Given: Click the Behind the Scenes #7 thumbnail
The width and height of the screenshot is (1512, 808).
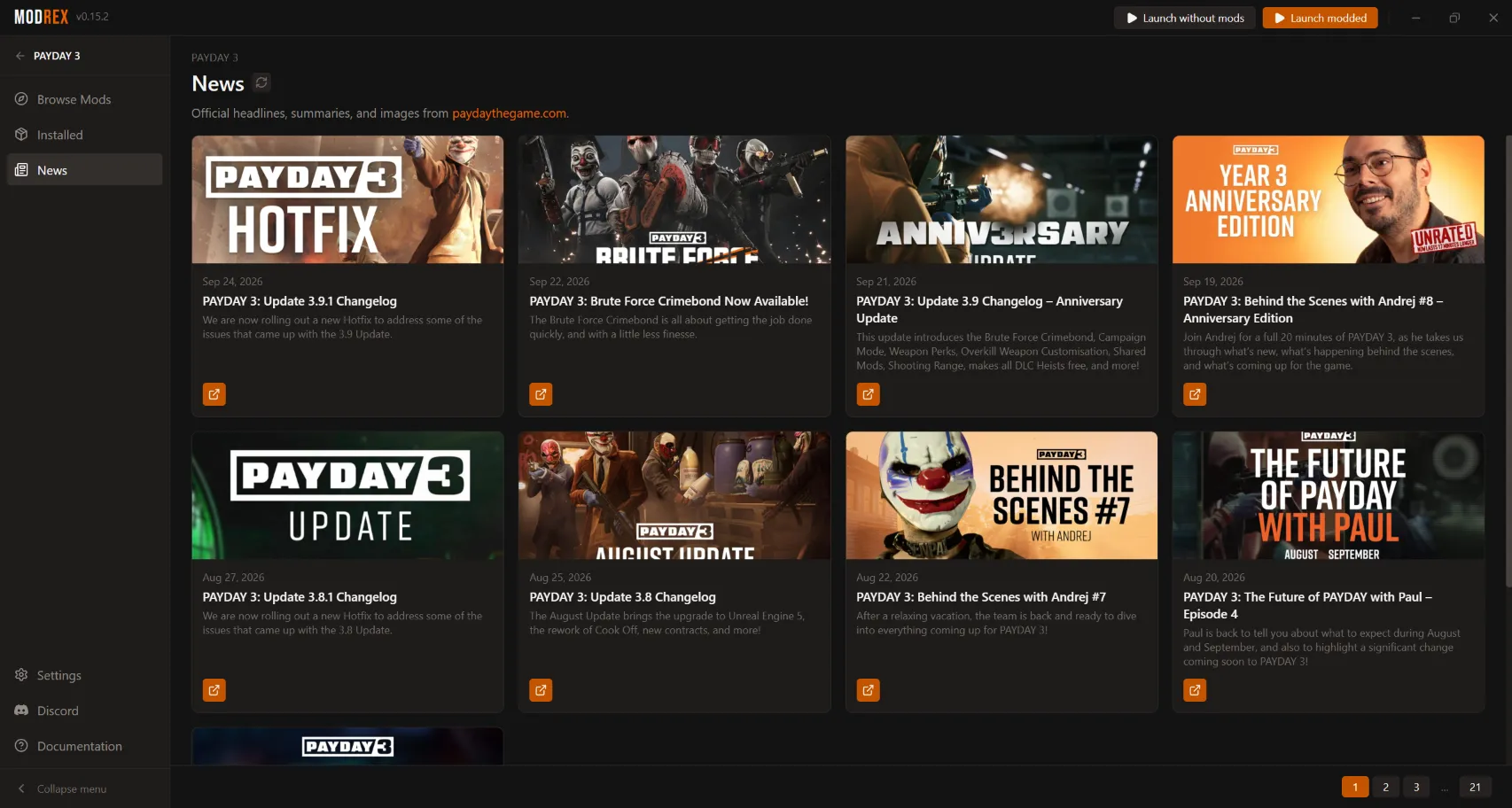Looking at the screenshot, I should (x=1002, y=495).
